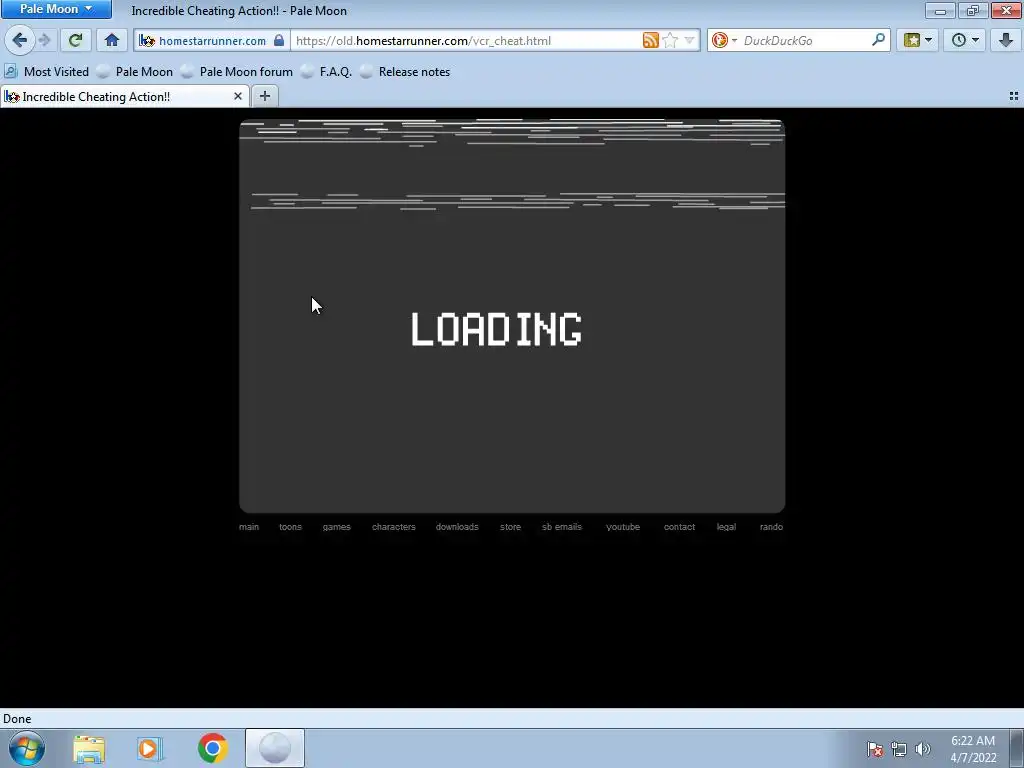Viewport: 1024px width, 768px height.
Task: Click the Pale Moon taskbar button
Action: [x=275, y=749]
